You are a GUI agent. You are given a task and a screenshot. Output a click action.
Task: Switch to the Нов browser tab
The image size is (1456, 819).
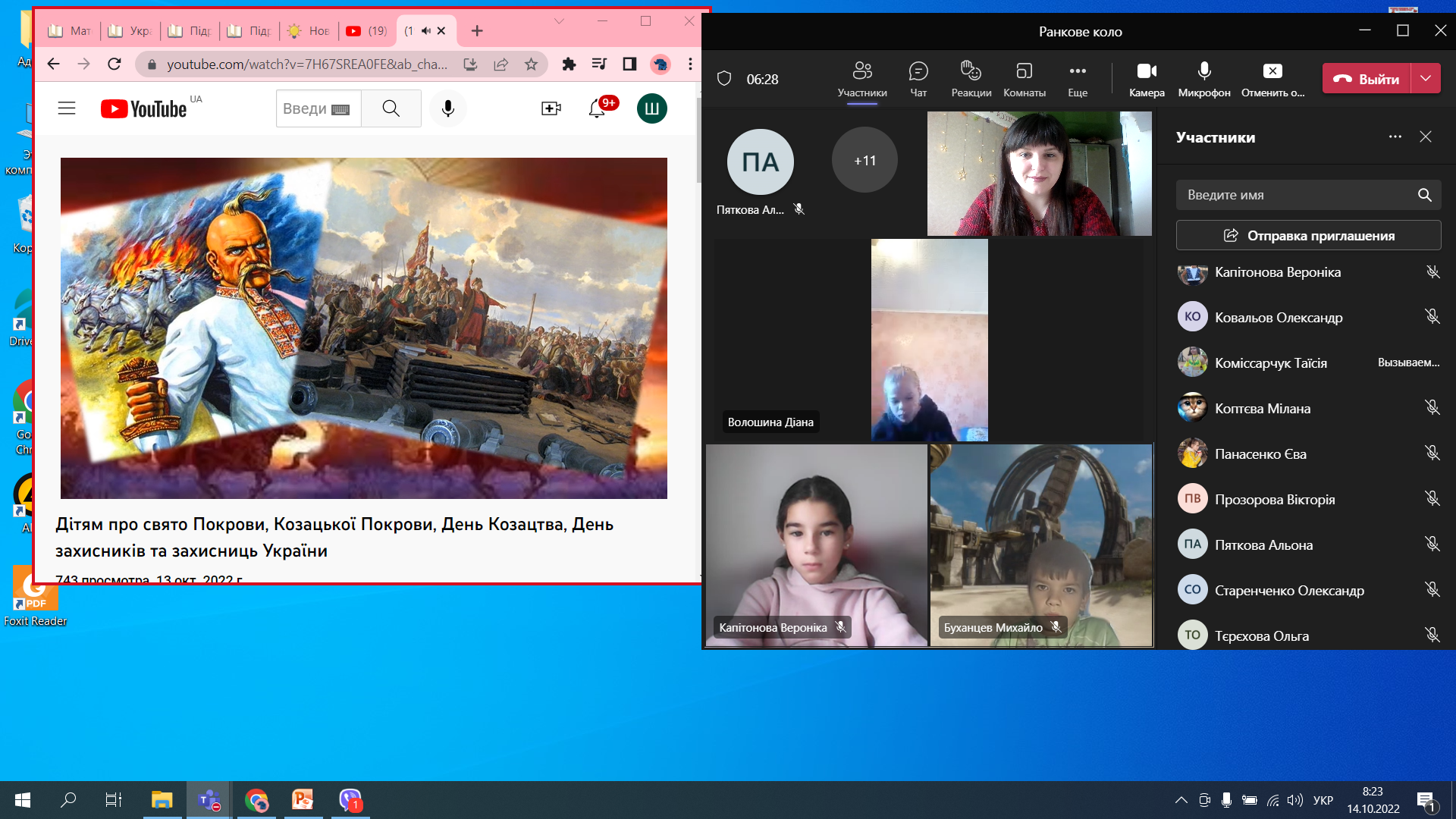click(309, 31)
